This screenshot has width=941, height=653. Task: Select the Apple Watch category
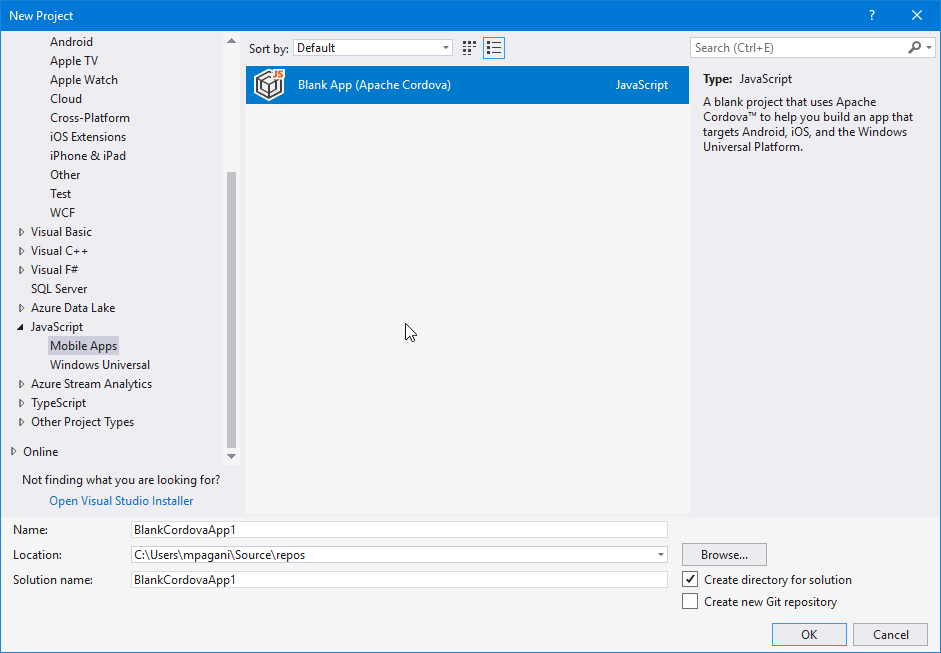point(84,80)
